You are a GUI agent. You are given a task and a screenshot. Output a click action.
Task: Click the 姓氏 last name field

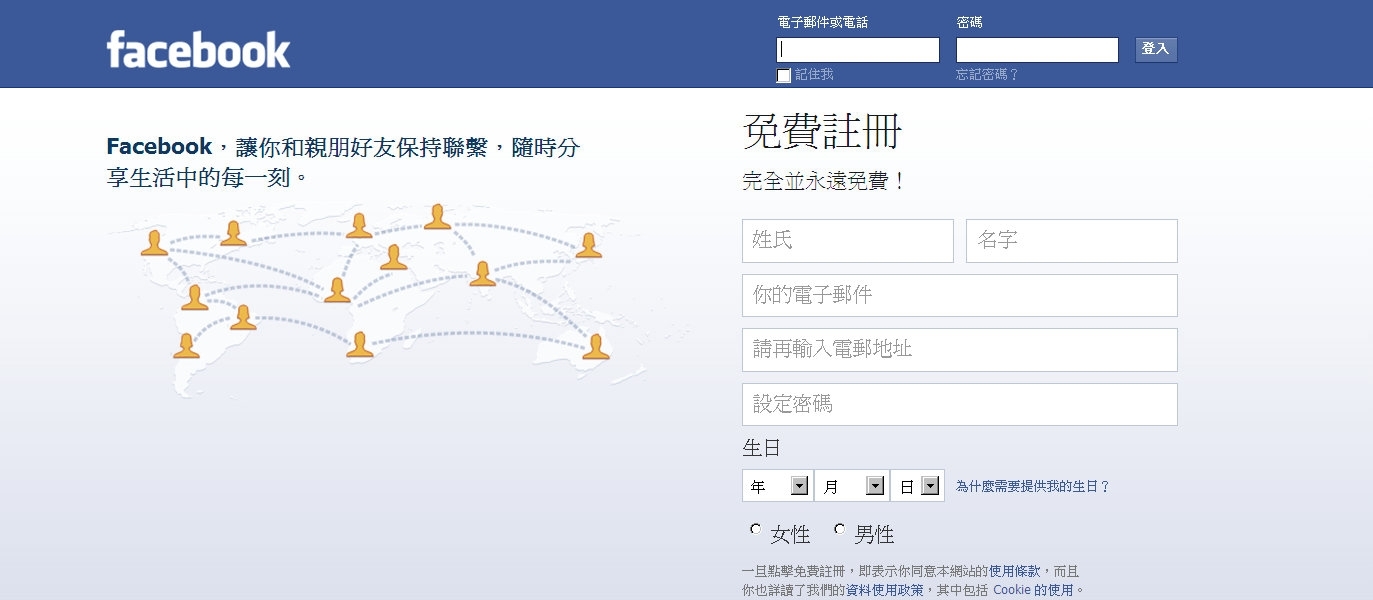click(x=848, y=241)
